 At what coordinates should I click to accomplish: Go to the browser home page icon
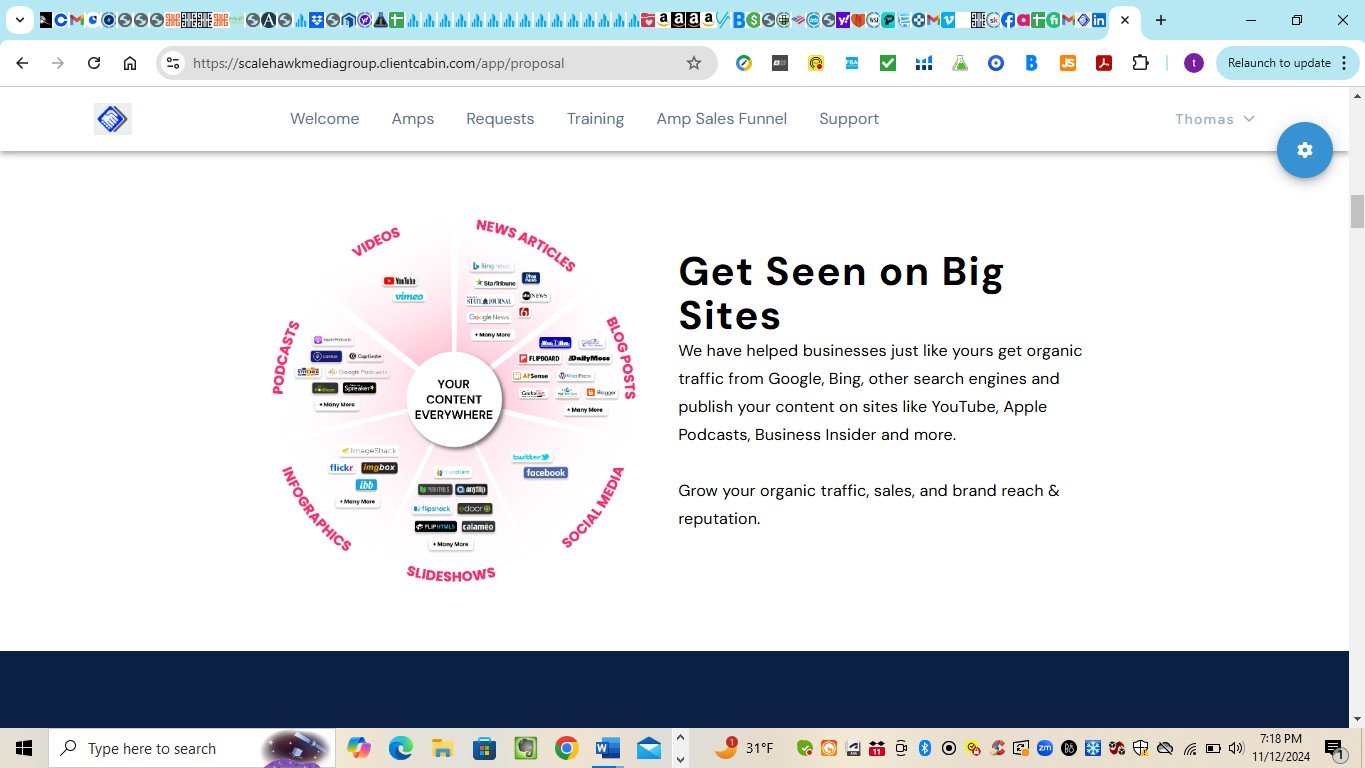pos(130,63)
